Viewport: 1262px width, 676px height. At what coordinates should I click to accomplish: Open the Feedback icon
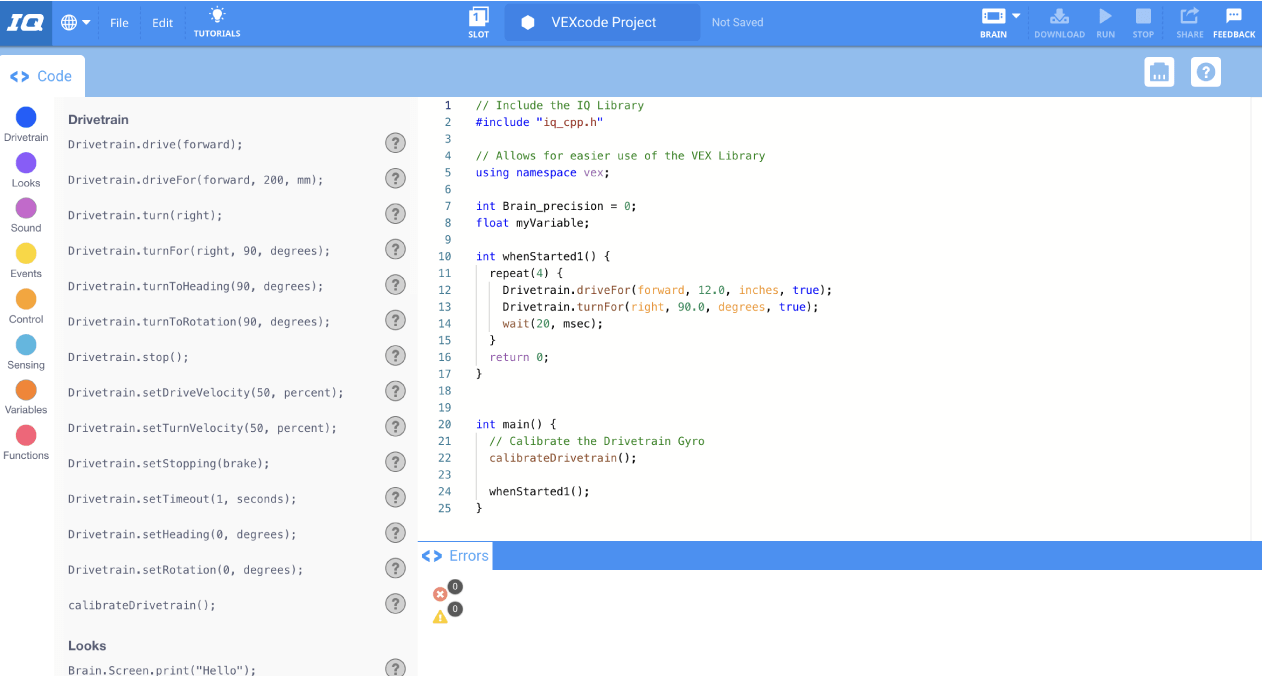pyautogui.click(x=1234, y=16)
